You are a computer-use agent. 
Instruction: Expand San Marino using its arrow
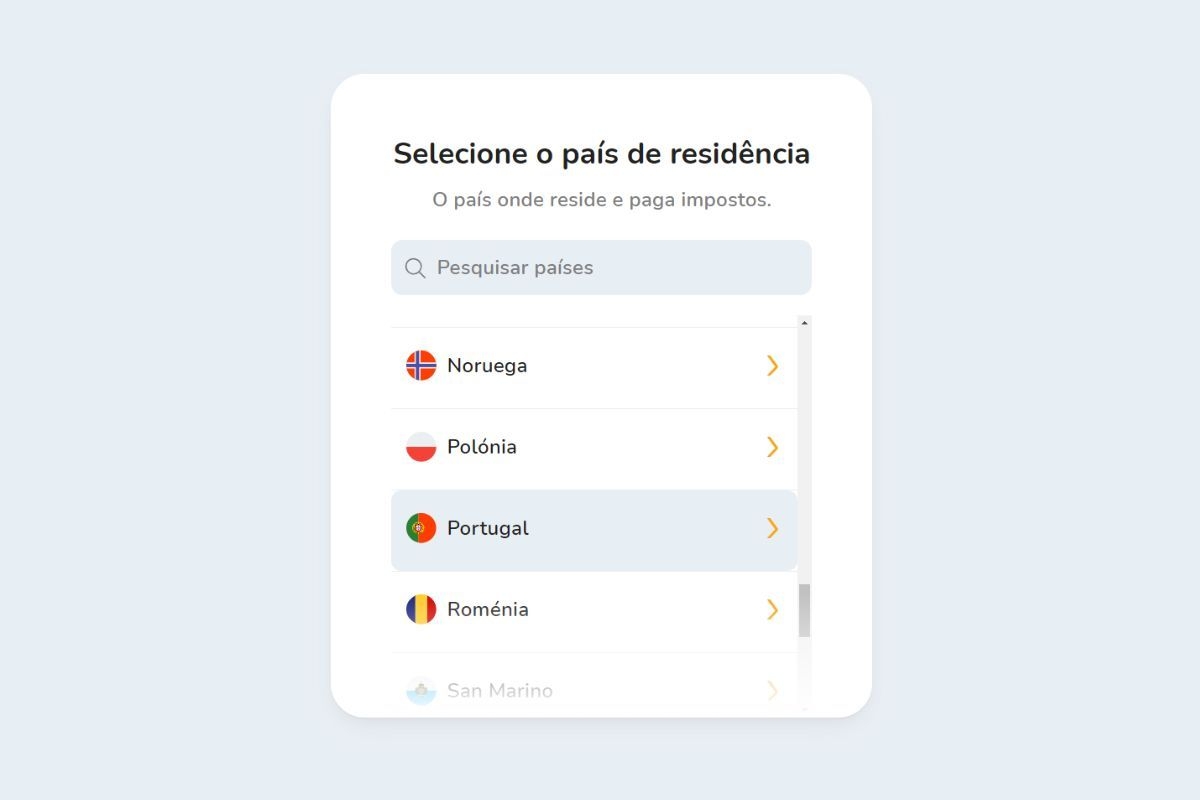click(x=772, y=690)
